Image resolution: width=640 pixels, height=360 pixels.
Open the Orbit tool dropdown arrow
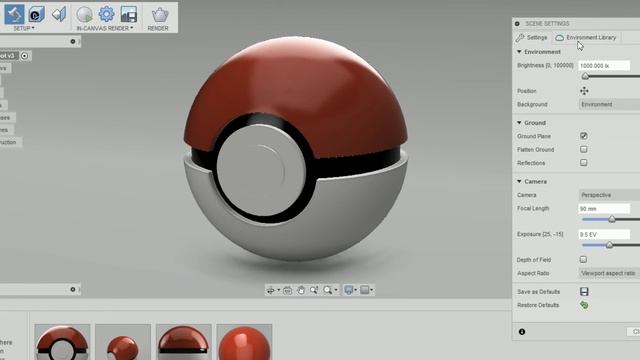(278, 290)
